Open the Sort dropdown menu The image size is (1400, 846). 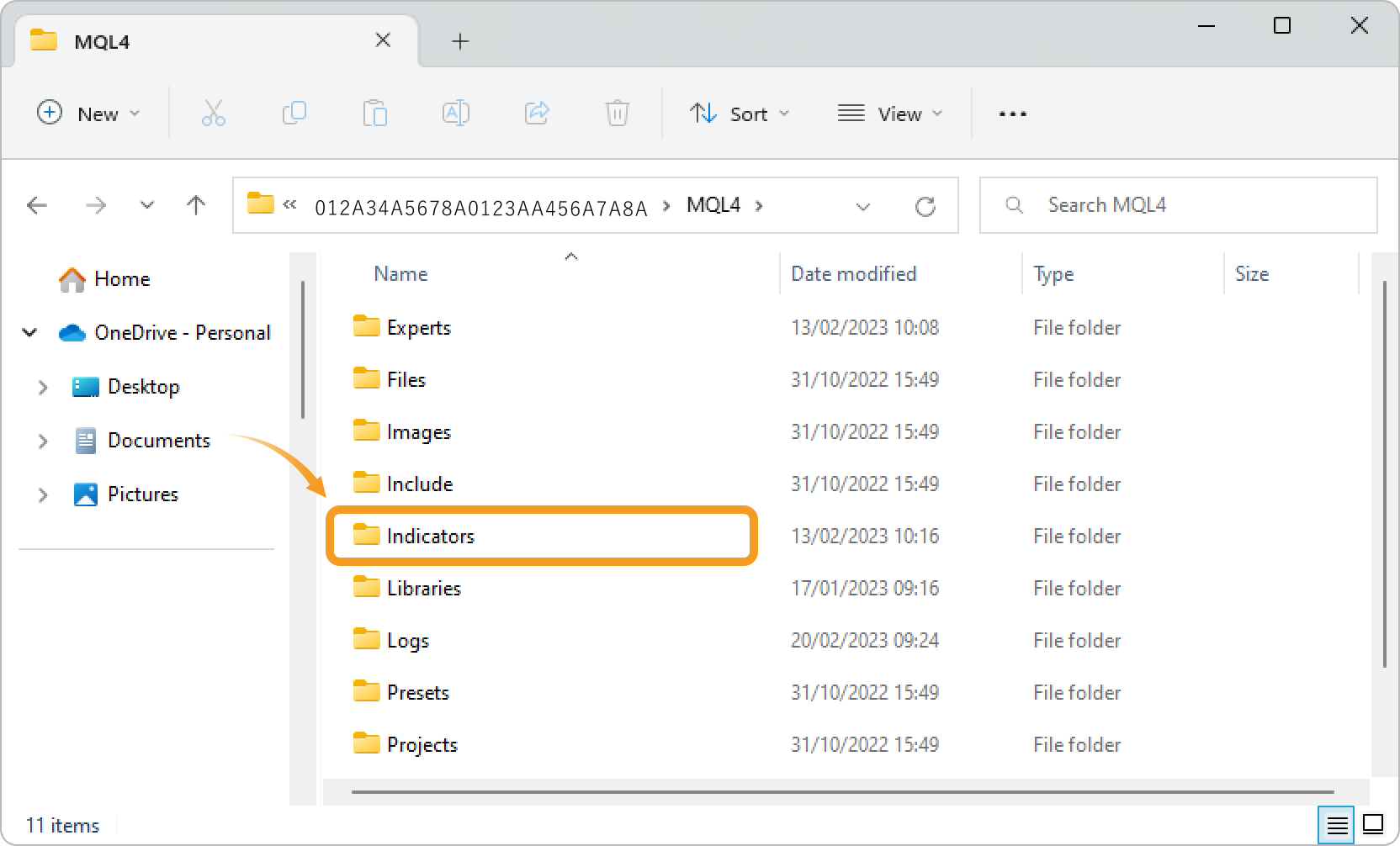tap(740, 114)
